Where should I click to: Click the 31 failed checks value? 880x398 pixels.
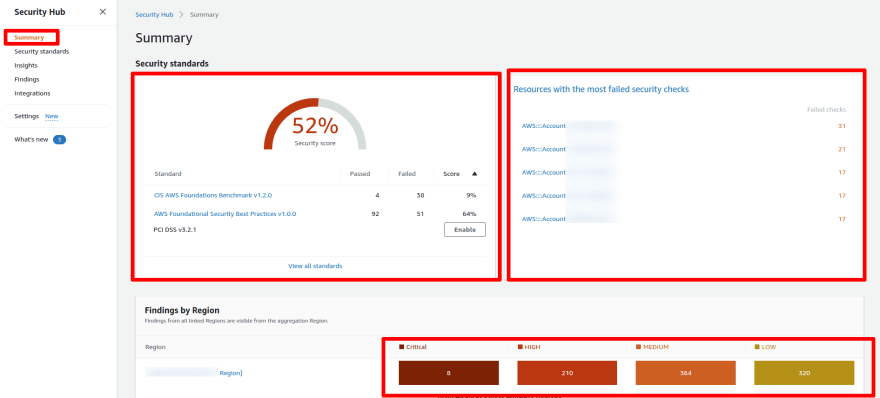(x=842, y=126)
